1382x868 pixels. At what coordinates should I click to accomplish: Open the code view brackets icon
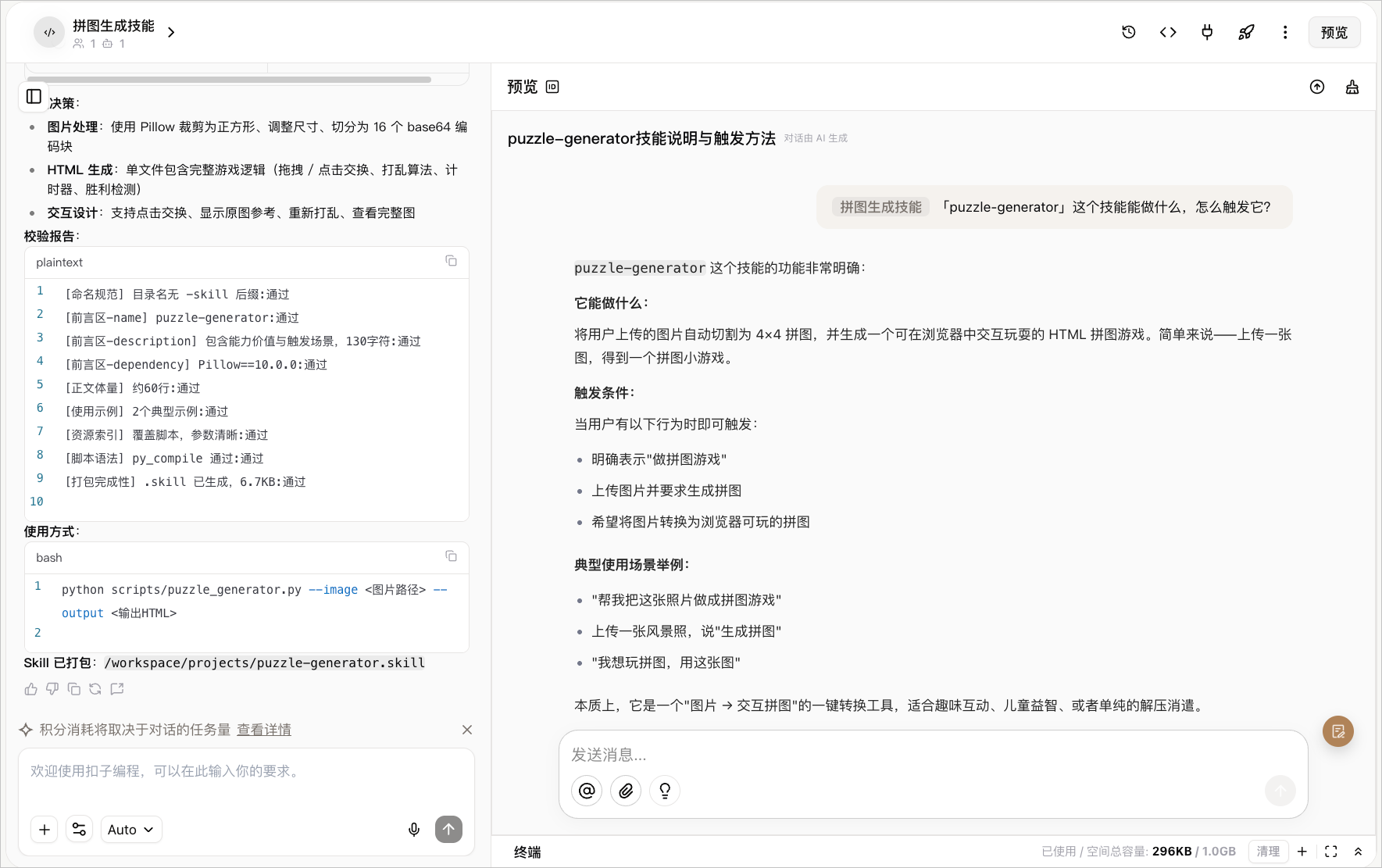(1168, 32)
